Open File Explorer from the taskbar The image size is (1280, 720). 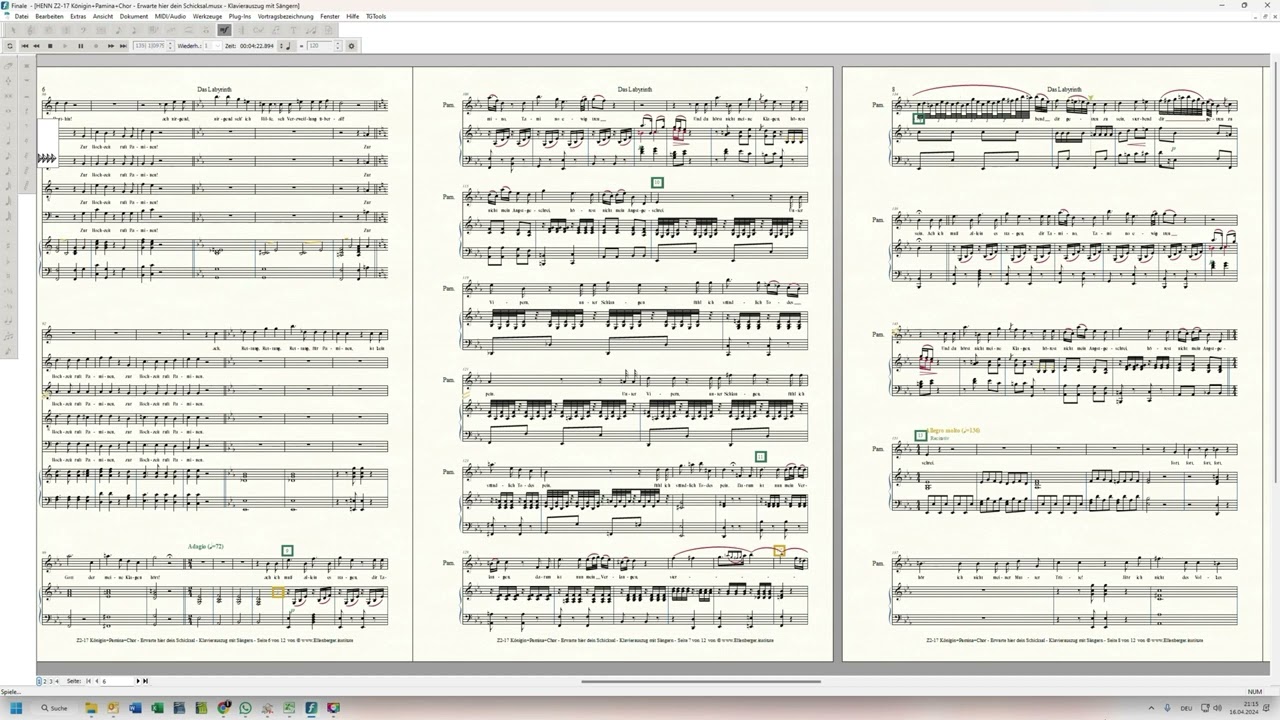point(91,708)
